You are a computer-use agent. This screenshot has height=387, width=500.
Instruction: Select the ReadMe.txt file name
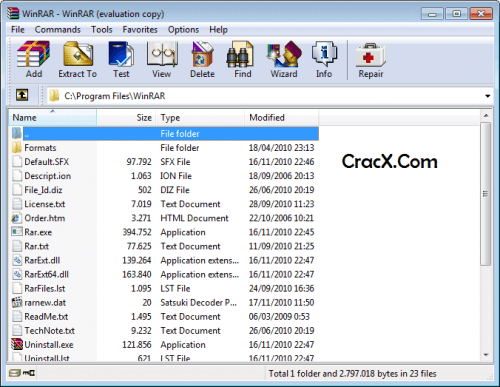(x=46, y=316)
